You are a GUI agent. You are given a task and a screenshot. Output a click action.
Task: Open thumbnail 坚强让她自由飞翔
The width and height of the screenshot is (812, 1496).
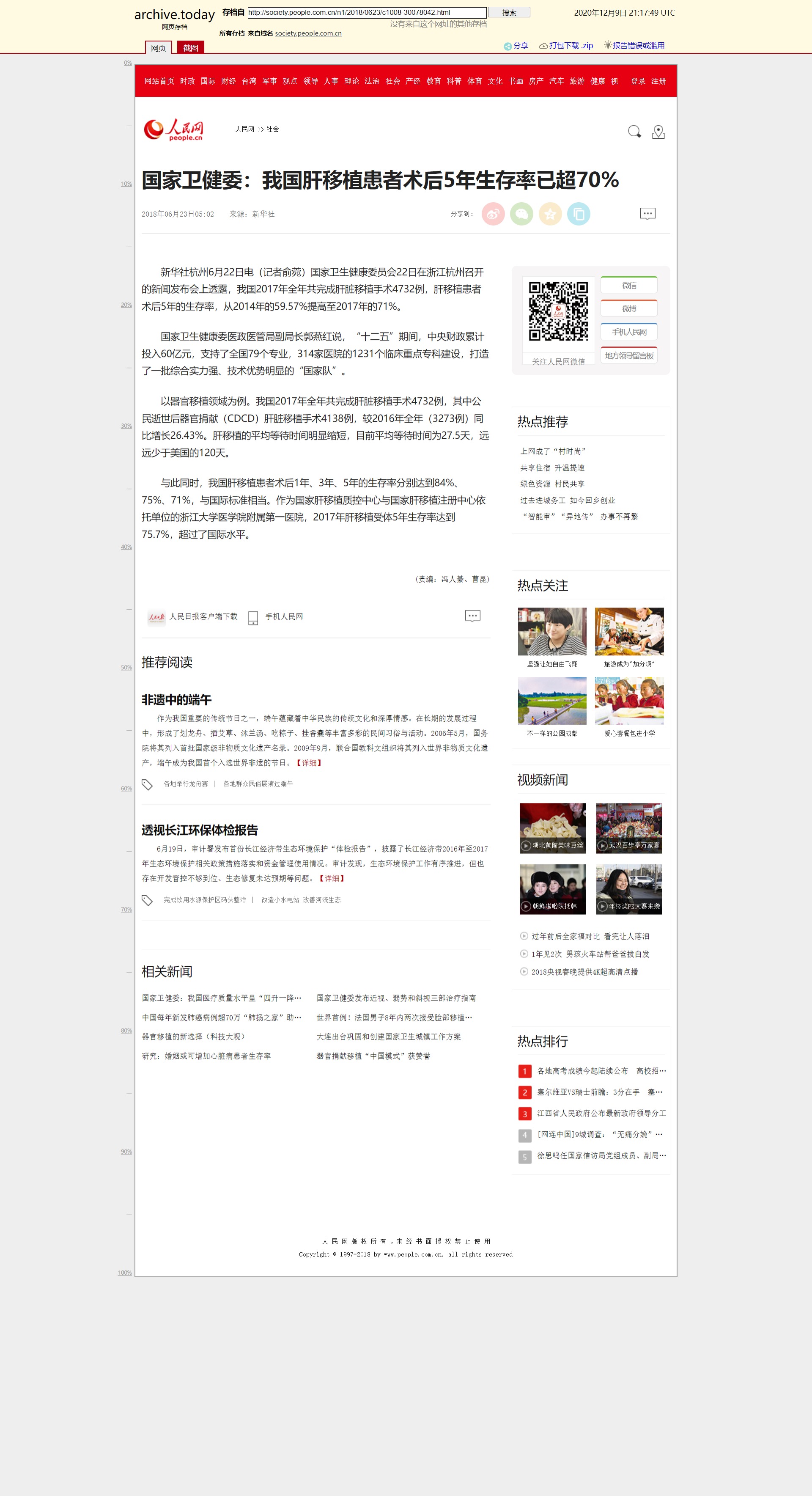[552, 632]
